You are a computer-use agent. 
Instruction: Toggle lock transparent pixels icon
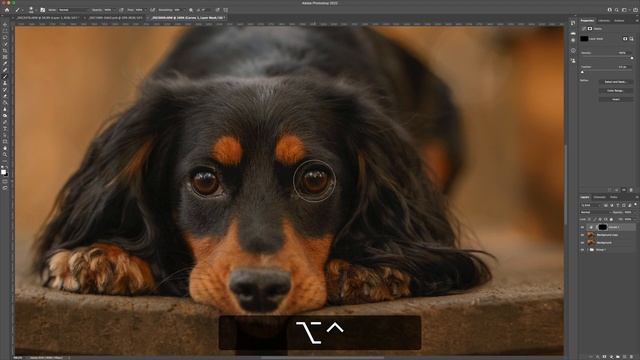[589, 219]
